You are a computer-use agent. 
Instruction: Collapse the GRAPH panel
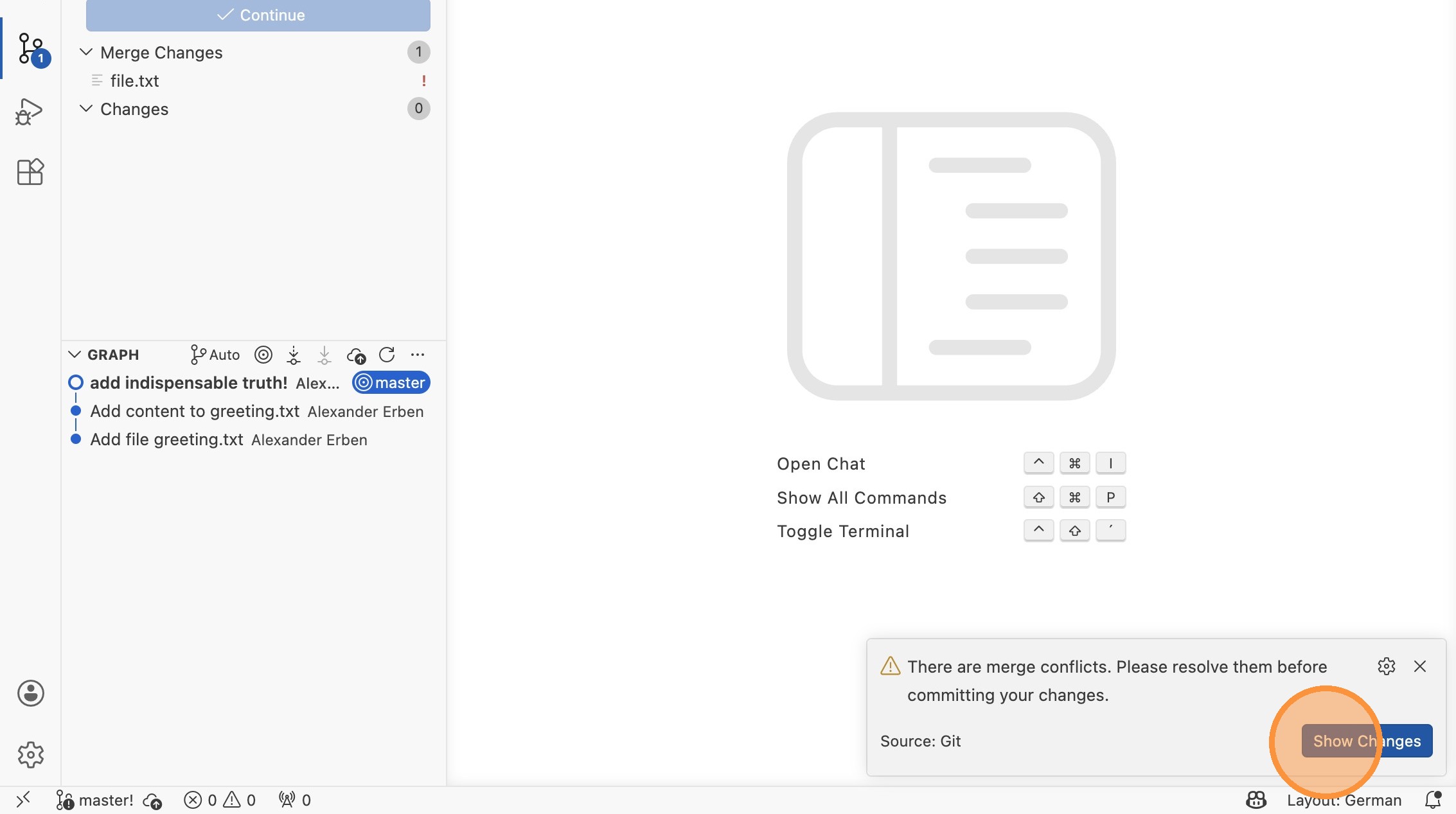pyautogui.click(x=75, y=355)
